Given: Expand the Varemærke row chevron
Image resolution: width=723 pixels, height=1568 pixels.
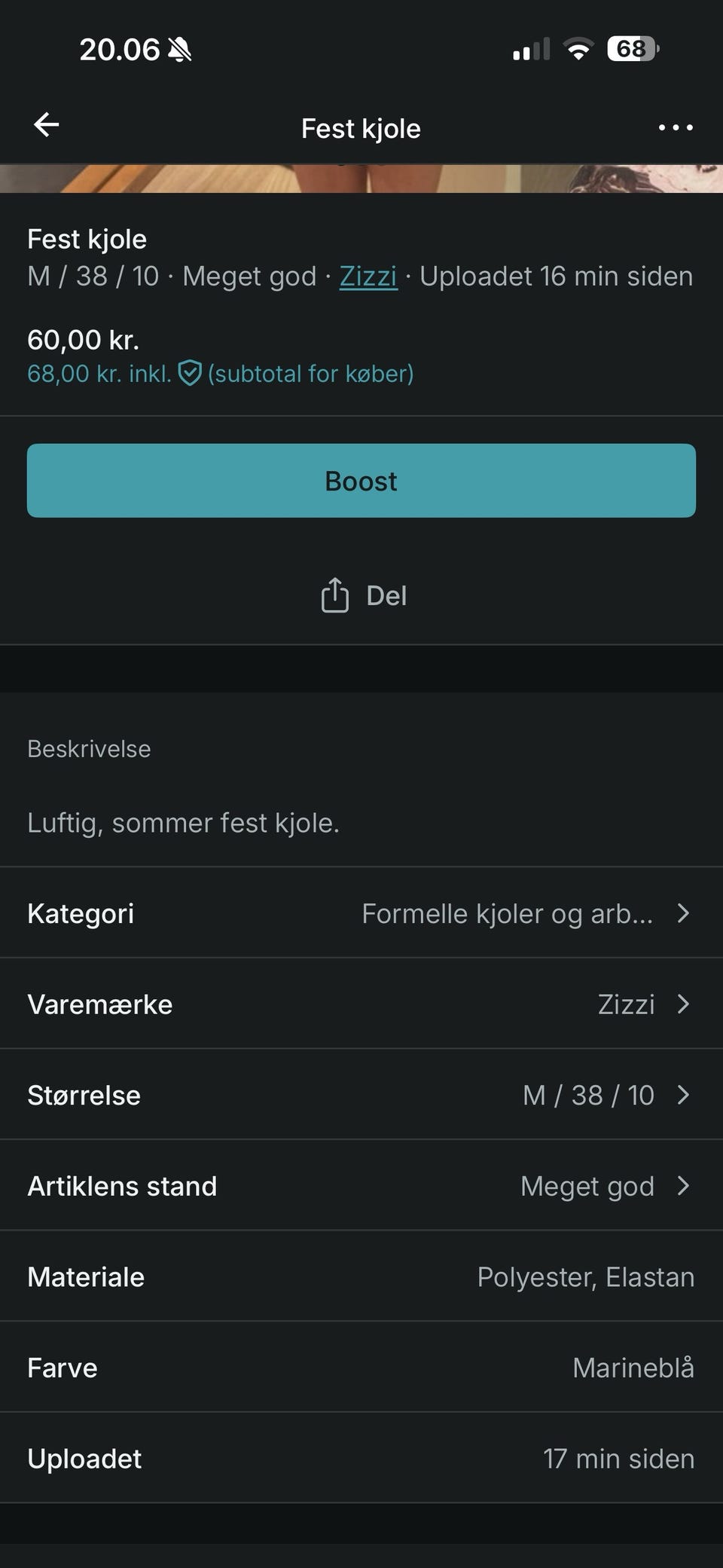Looking at the screenshot, I should click(683, 1004).
